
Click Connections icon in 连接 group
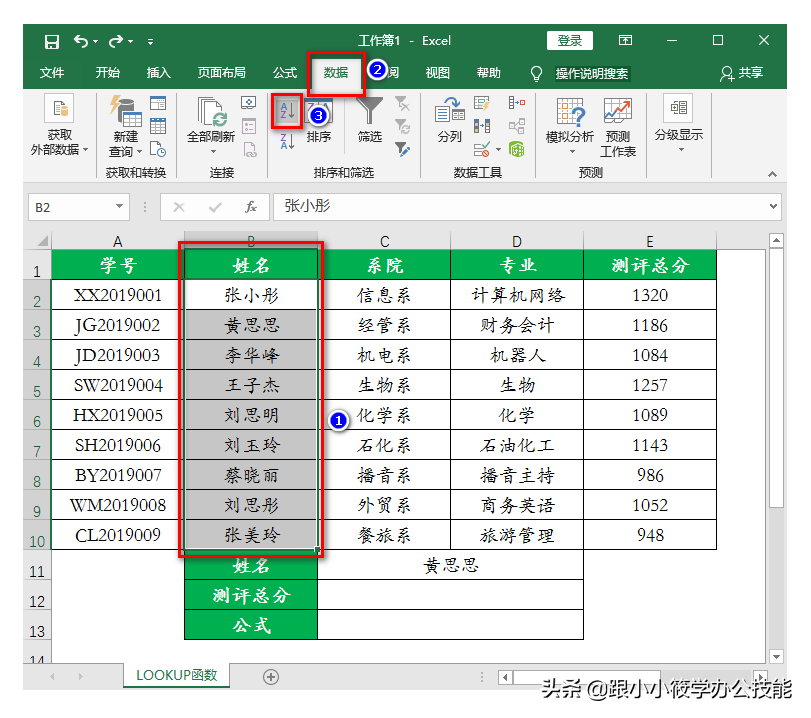click(249, 103)
